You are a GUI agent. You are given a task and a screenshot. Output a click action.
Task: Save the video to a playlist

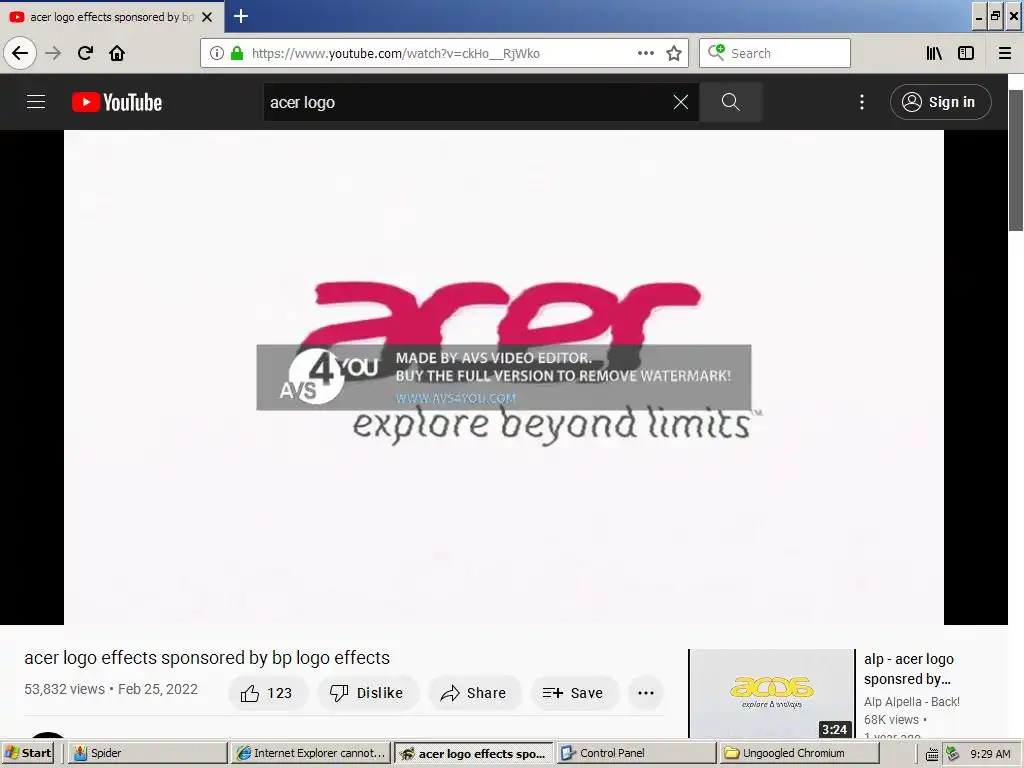pyautogui.click(x=573, y=693)
